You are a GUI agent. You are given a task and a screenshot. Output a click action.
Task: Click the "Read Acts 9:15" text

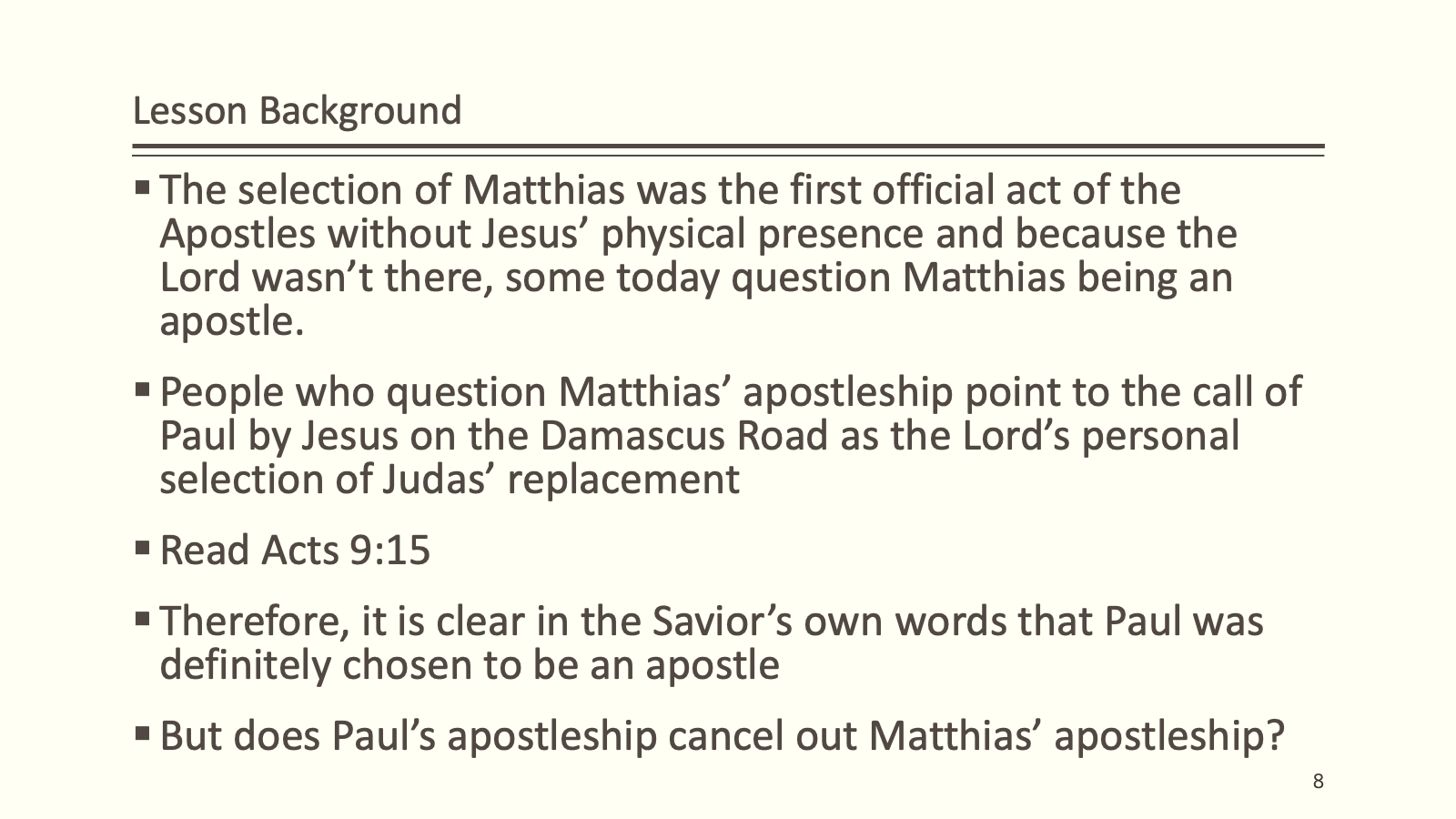pyautogui.click(x=295, y=551)
